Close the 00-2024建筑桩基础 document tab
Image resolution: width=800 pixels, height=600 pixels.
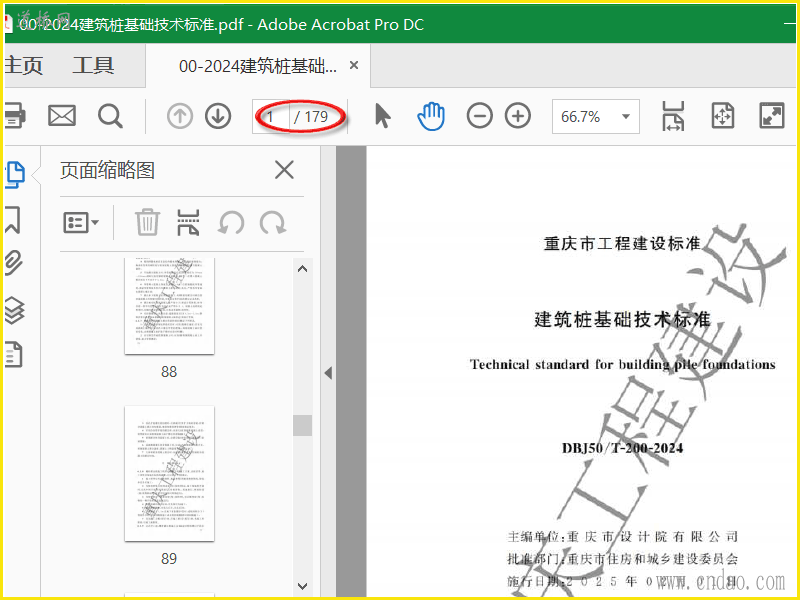click(x=354, y=65)
